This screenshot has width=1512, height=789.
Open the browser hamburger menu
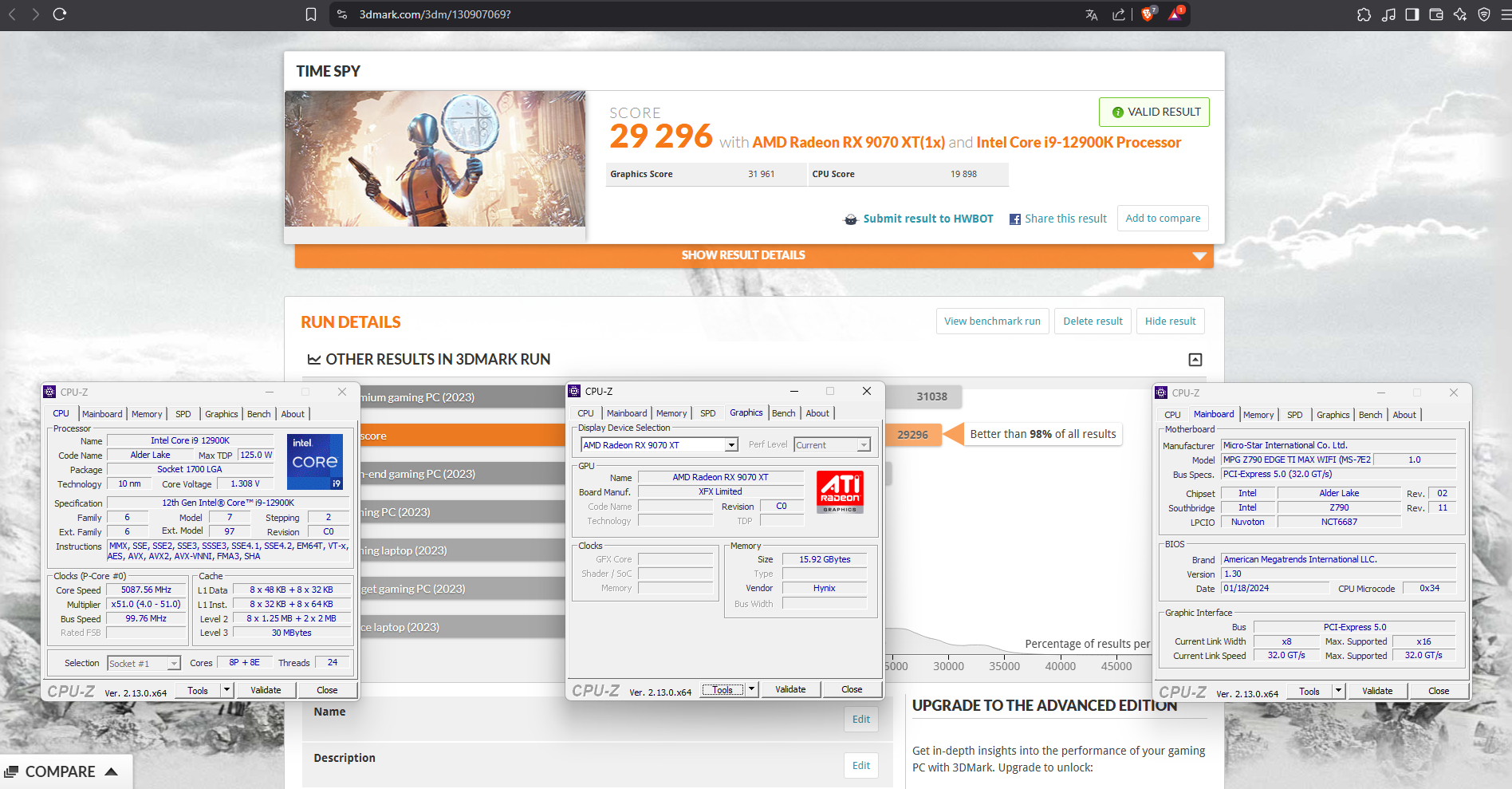(1506, 14)
